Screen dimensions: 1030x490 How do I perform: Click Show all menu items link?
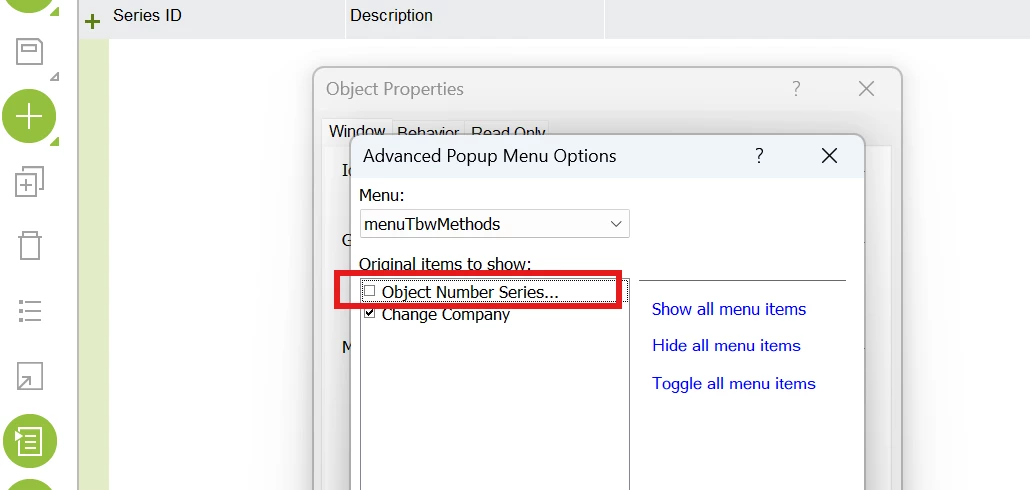point(728,309)
